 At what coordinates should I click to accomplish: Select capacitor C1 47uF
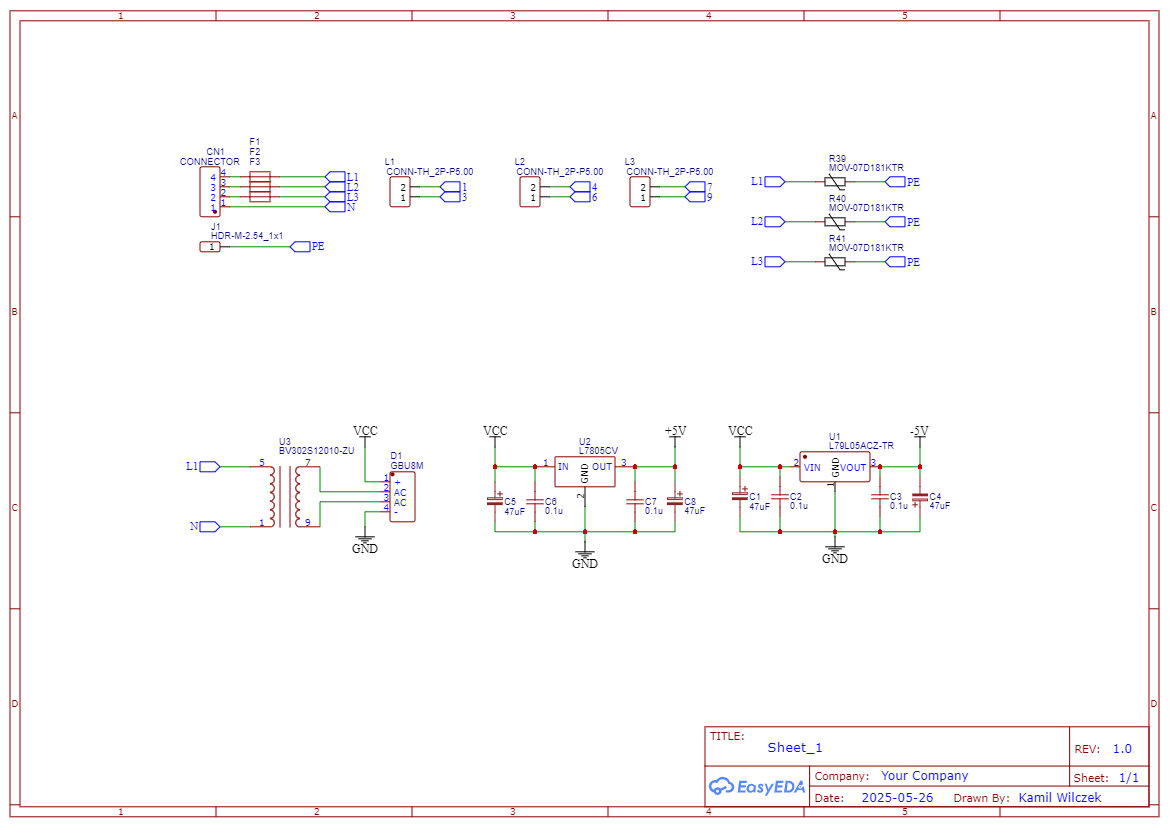tap(740, 496)
